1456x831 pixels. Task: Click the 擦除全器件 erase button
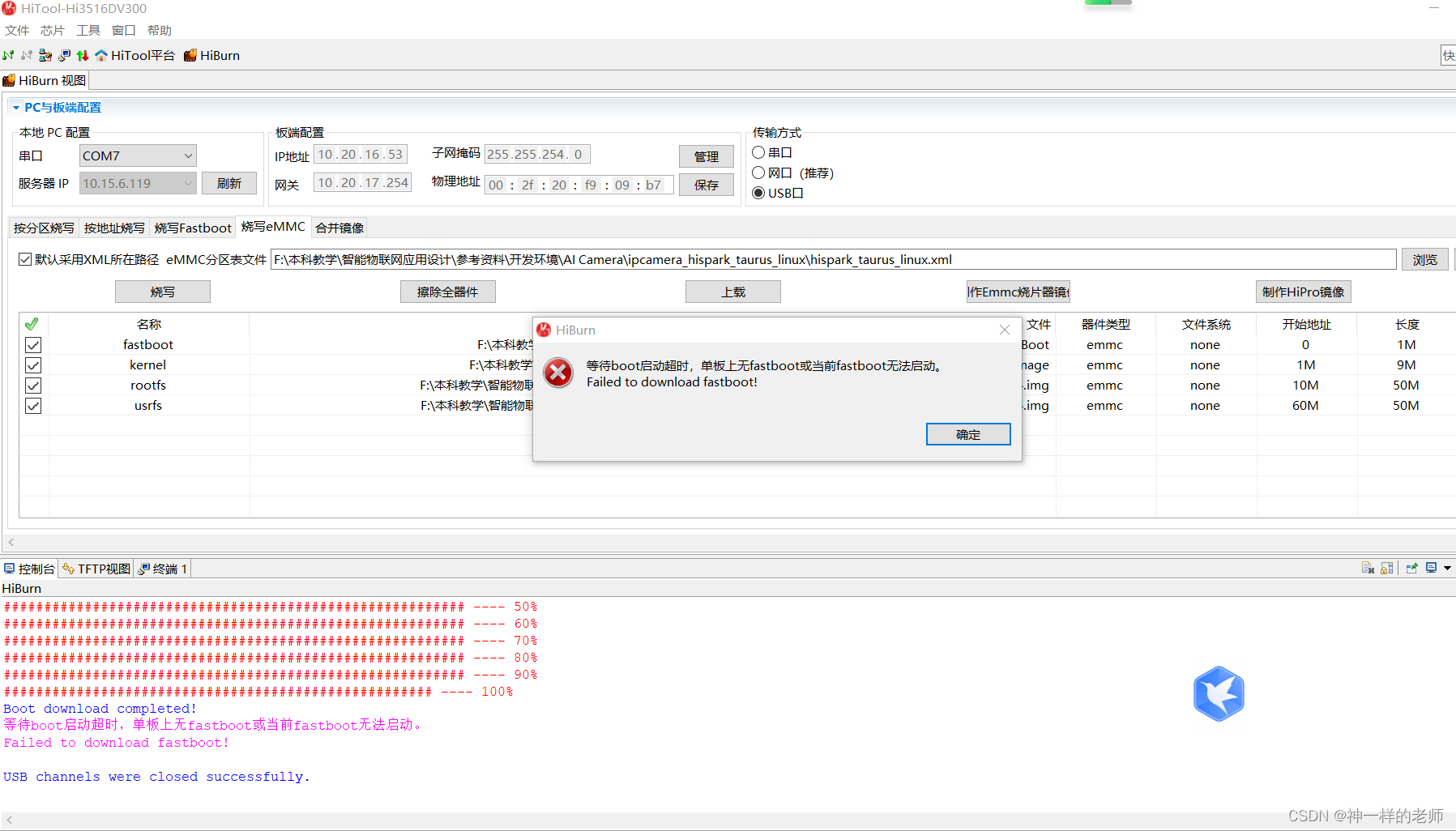448,292
